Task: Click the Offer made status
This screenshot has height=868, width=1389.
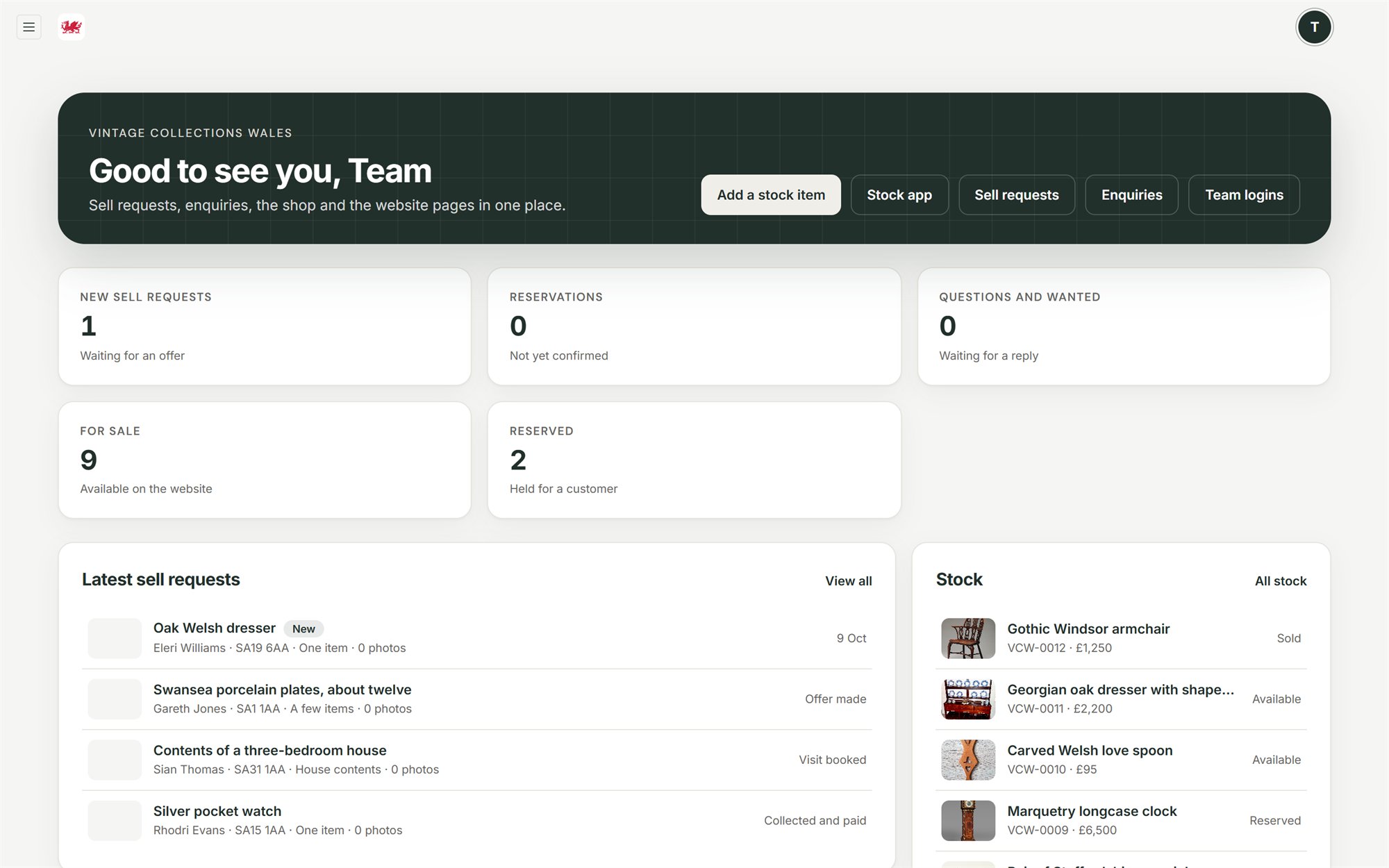Action: point(835,699)
